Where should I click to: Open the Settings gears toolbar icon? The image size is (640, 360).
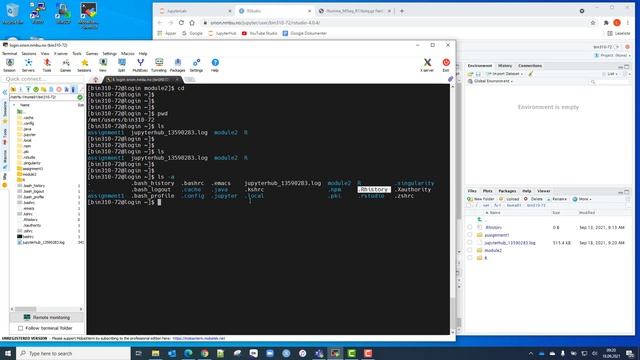196,65
